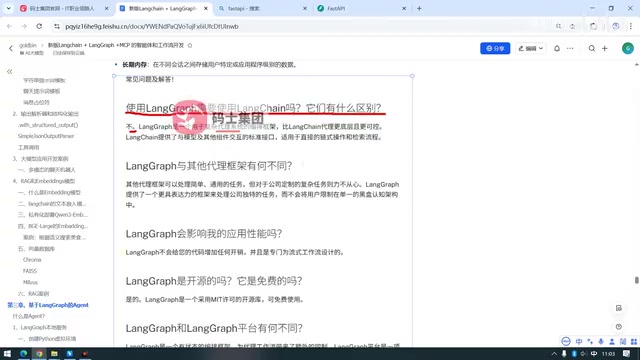This screenshot has height=360, width=640.
Task: Open the tab search dropdown arrow
Action: click(8, 8)
